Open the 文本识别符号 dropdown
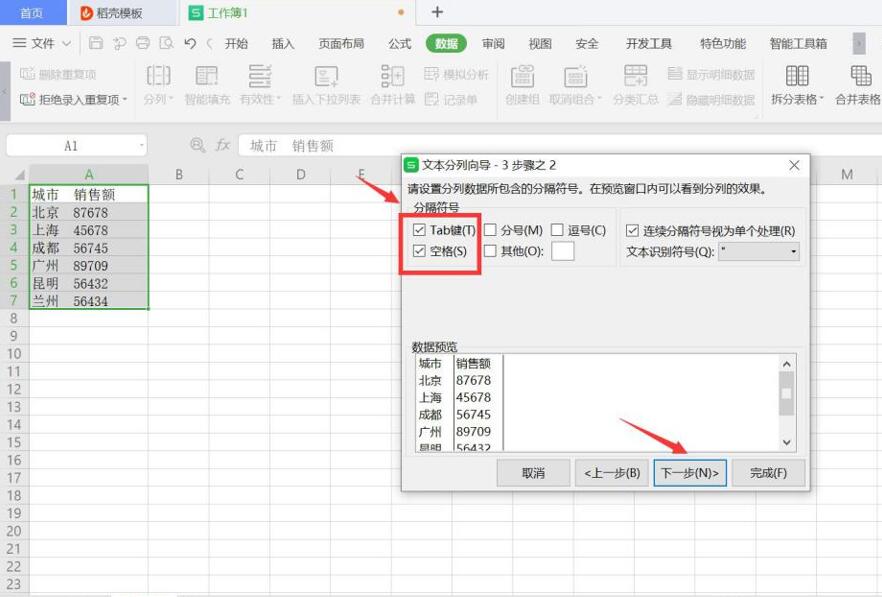 coord(759,252)
